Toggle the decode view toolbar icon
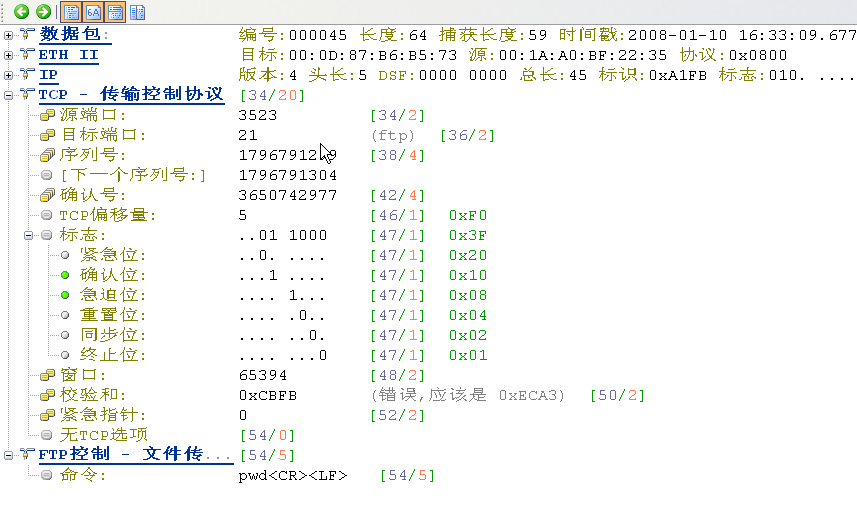857x532 pixels. click(x=71, y=12)
